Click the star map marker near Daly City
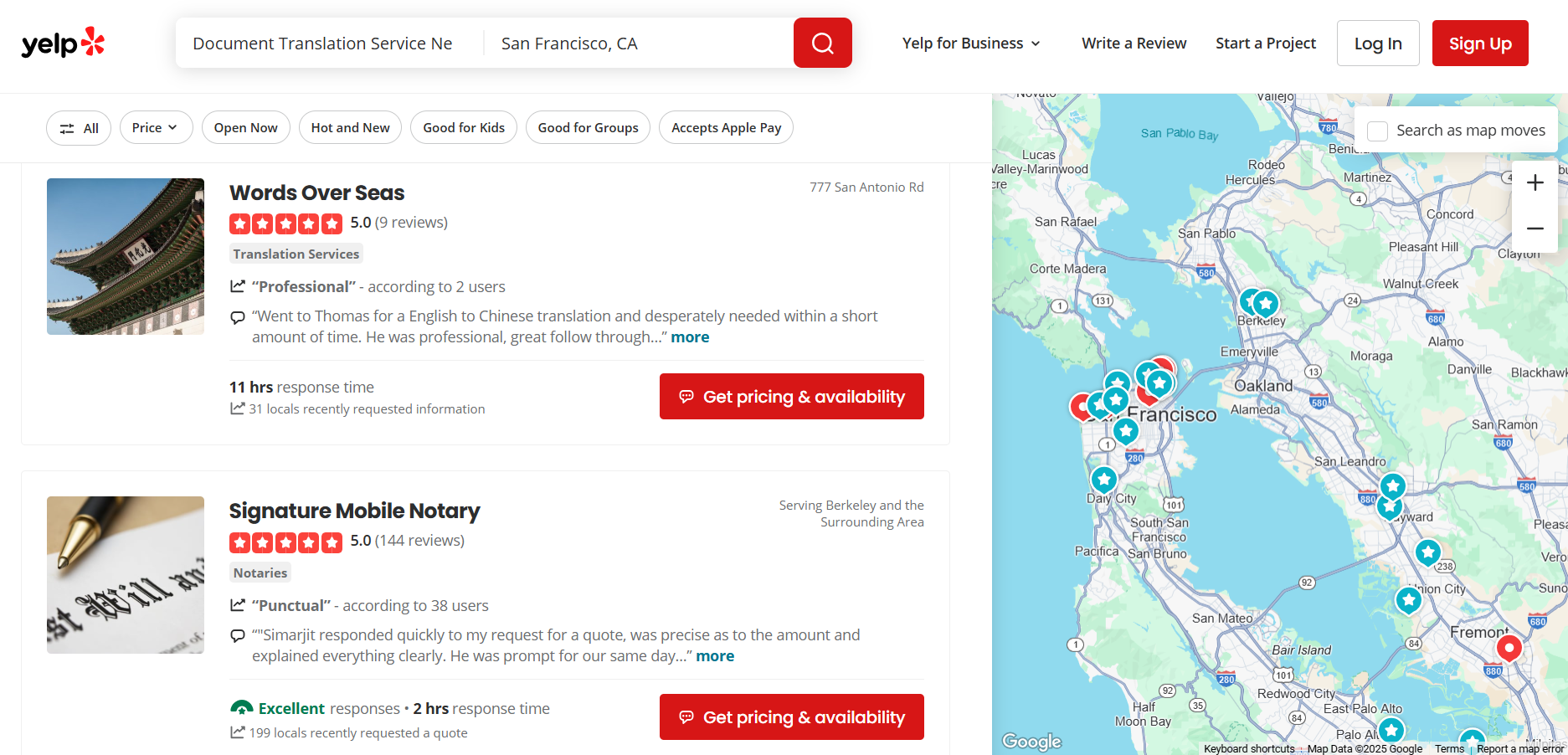Image resolution: width=1568 pixels, height=755 pixels. (1104, 480)
